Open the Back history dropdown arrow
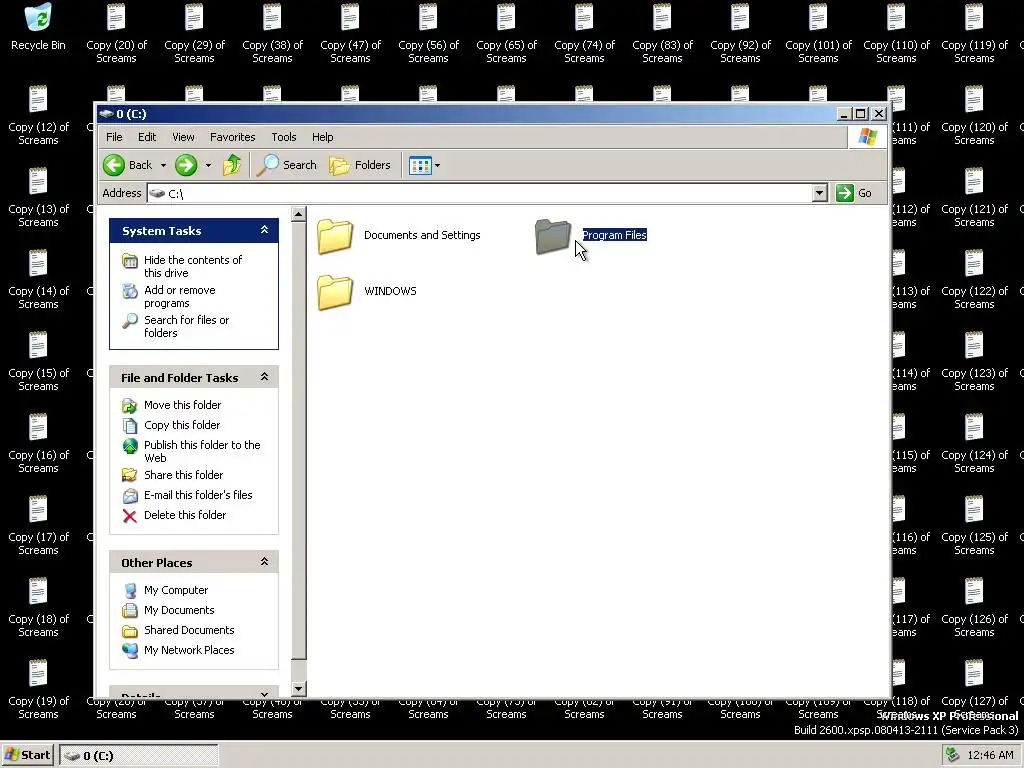Screen dimensions: 1024x768 [163, 165]
